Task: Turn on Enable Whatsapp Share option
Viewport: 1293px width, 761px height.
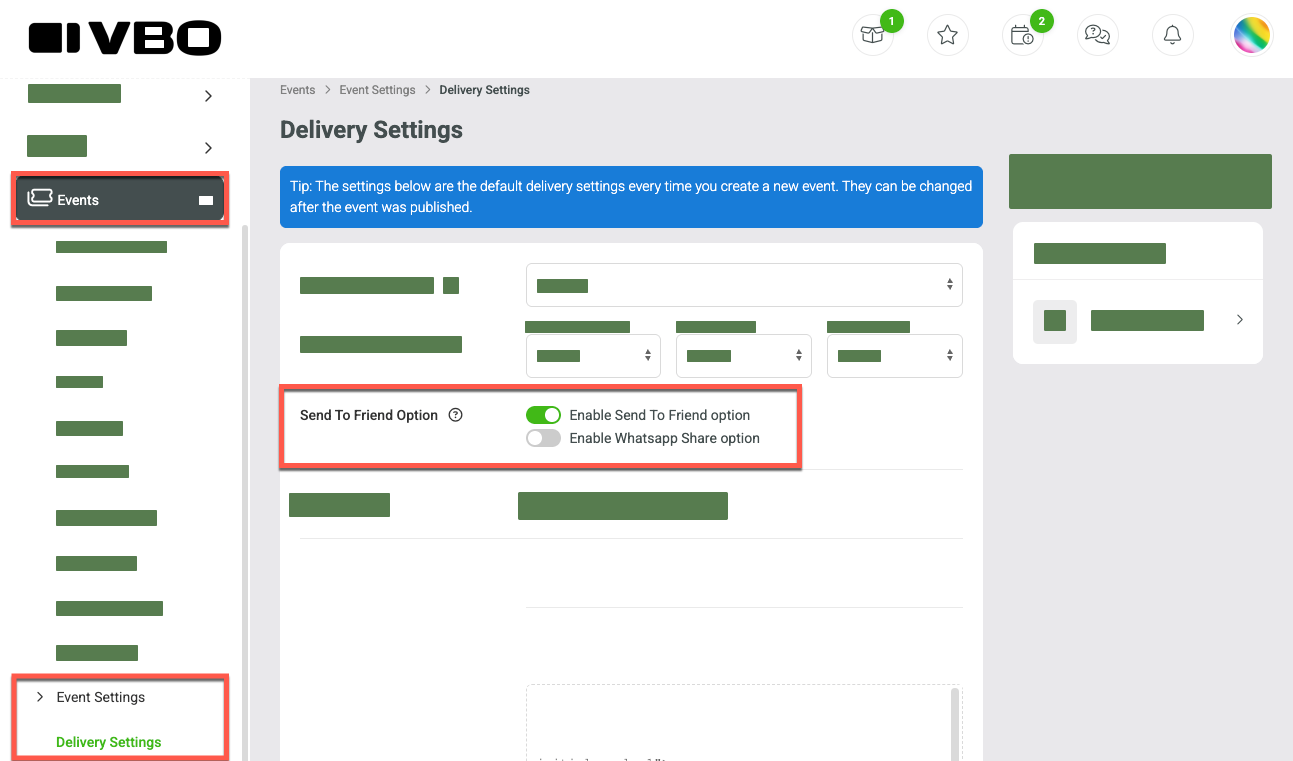Action: 543,438
